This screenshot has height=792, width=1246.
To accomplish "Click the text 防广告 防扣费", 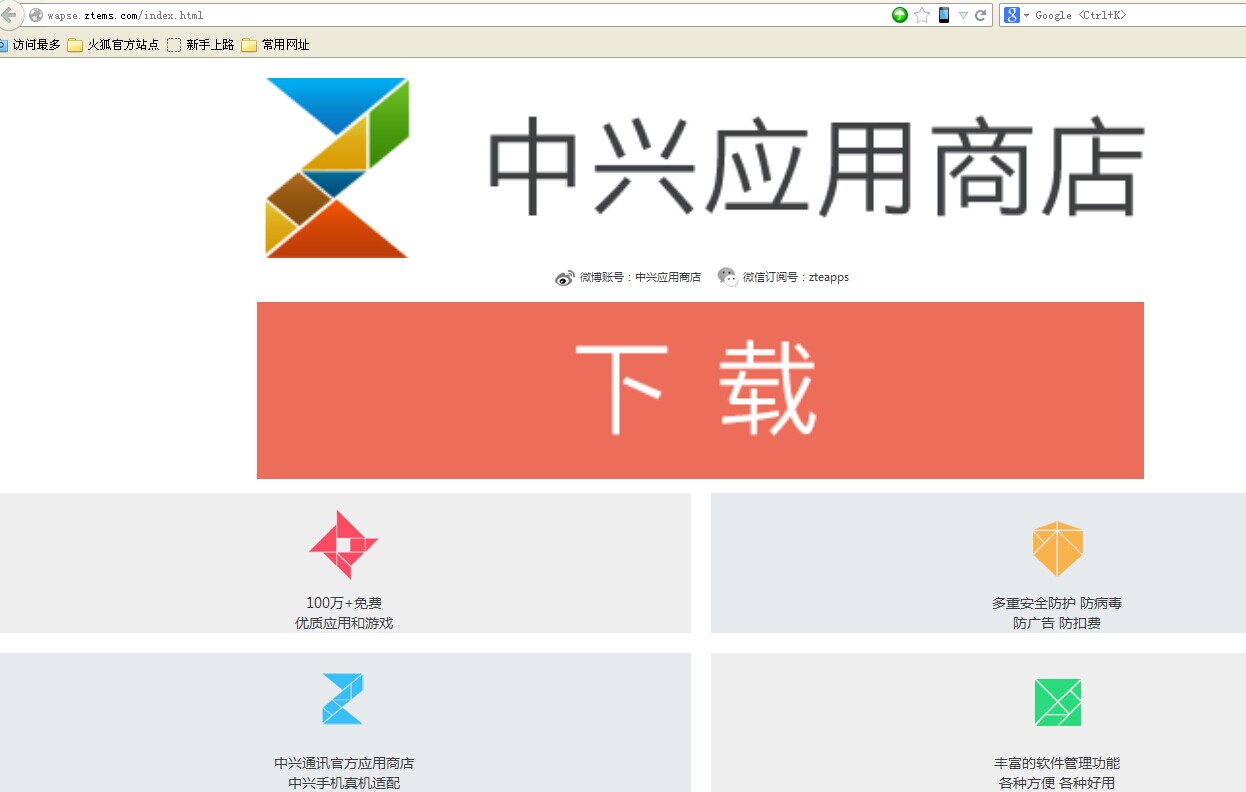I will click(x=1057, y=623).
